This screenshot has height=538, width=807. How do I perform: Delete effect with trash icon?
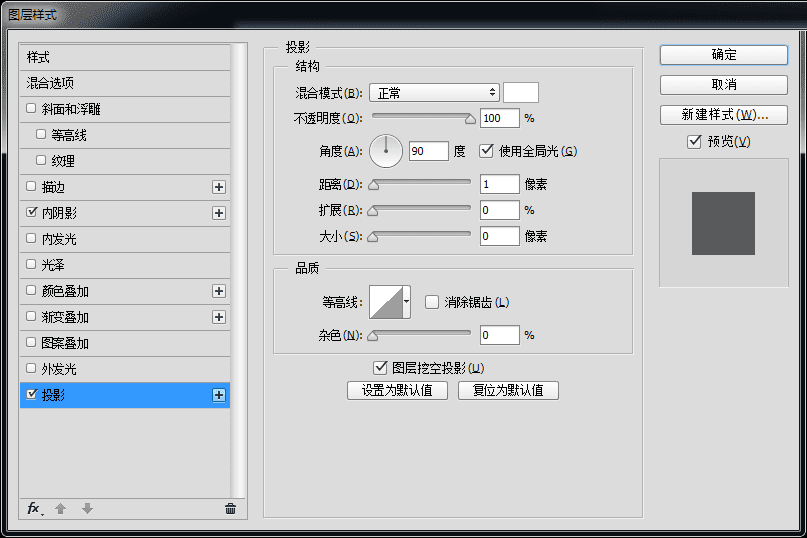230,509
